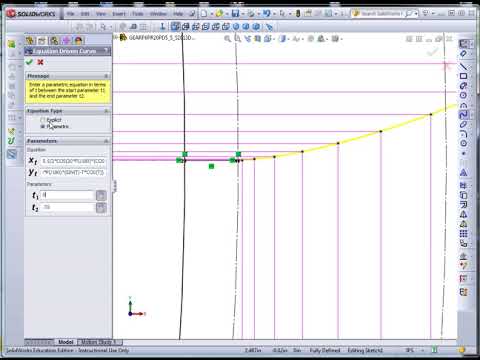Select the Smart Dimension tool
The height and width of the screenshot is (360, 480).
pos(463,54)
